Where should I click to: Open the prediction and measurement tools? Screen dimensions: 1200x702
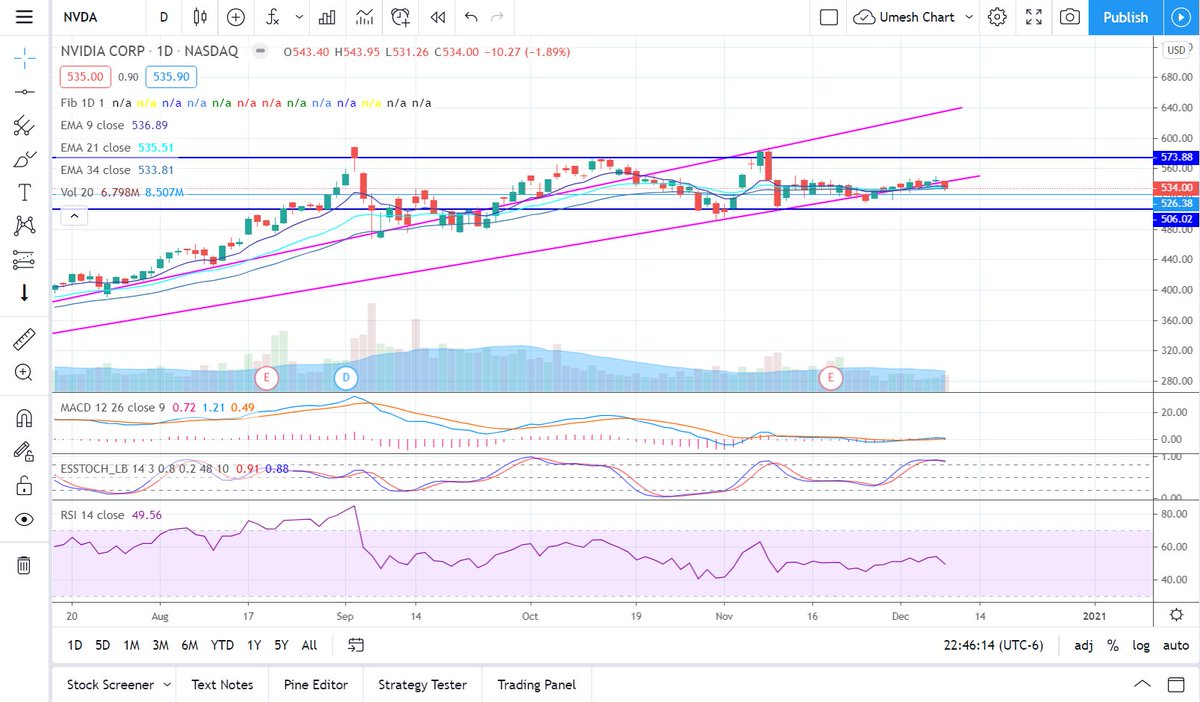click(25, 260)
